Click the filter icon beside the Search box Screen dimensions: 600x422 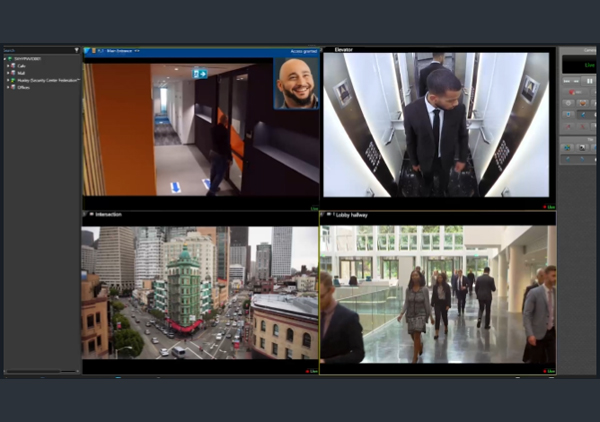point(76,49)
